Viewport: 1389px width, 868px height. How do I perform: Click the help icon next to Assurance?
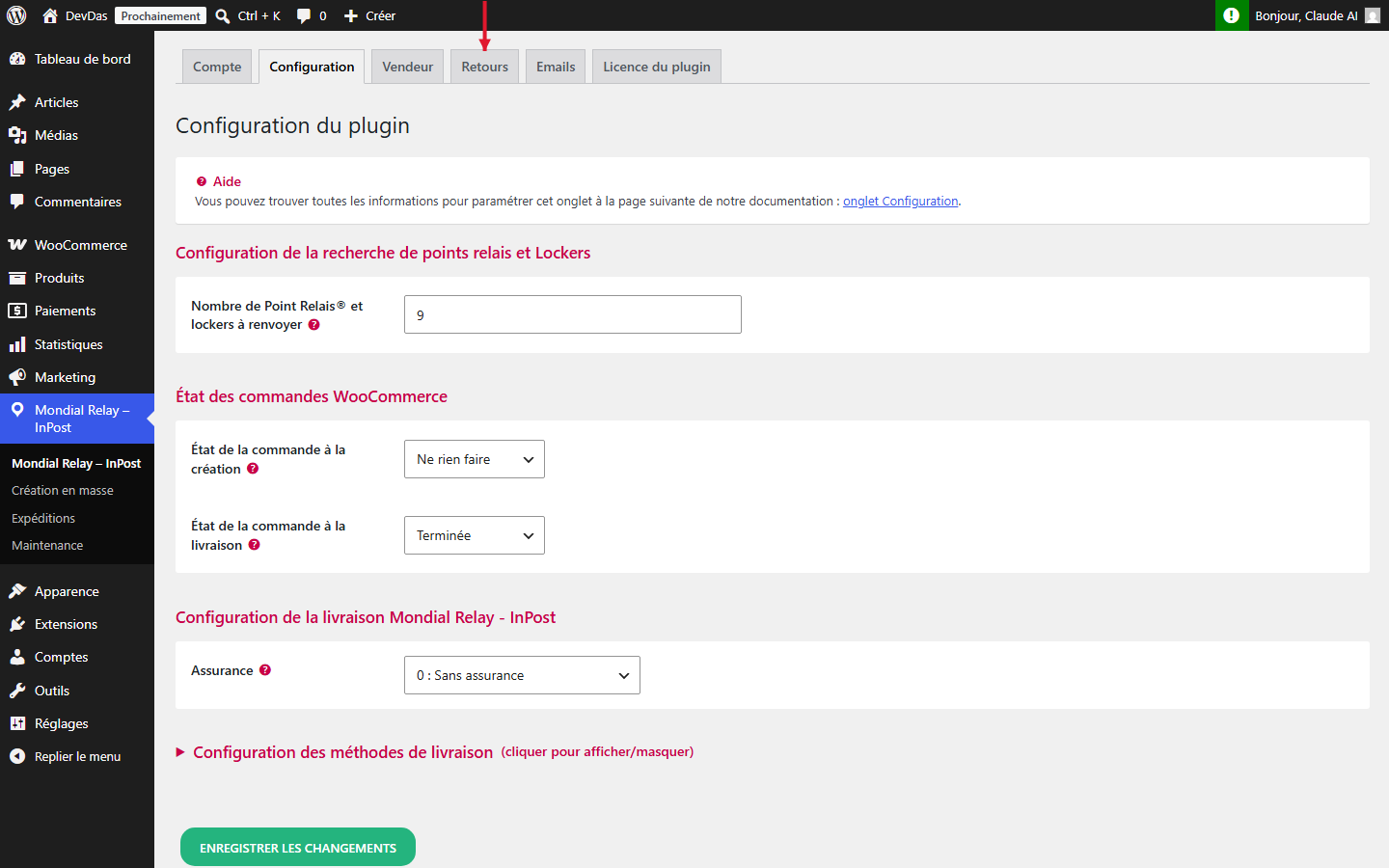point(265,670)
